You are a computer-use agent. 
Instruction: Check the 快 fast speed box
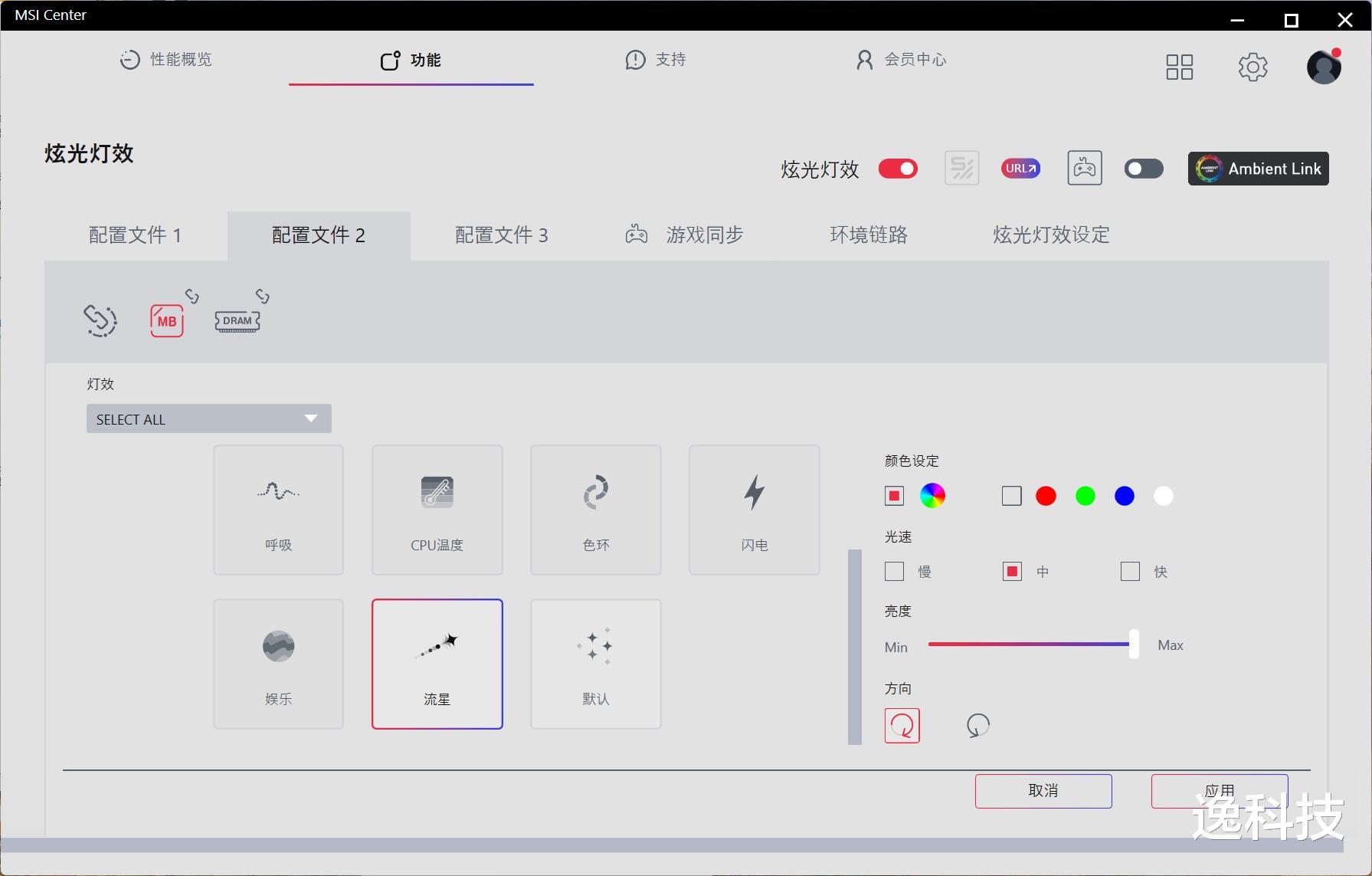pyautogui.click(x=1130, y=572)
